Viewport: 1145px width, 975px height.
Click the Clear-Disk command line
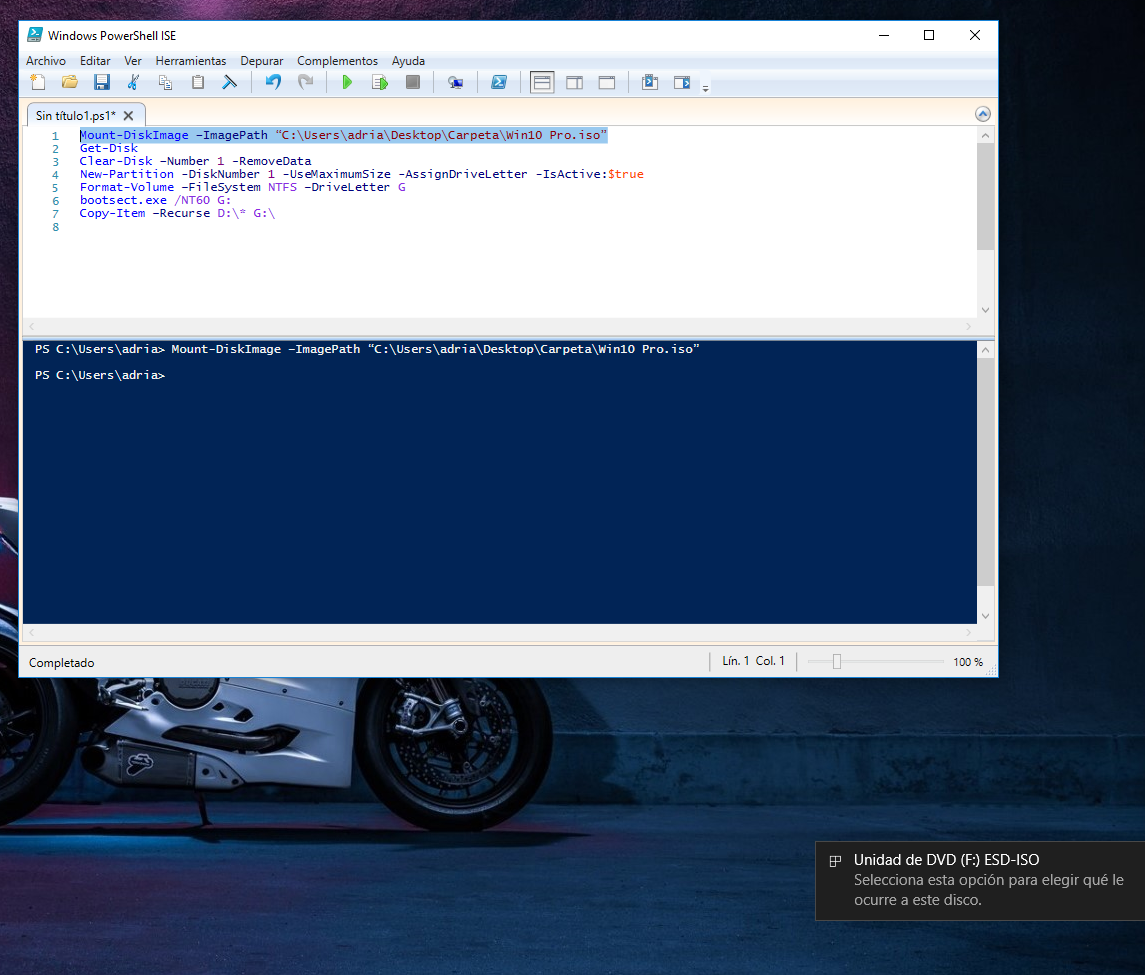195,161
